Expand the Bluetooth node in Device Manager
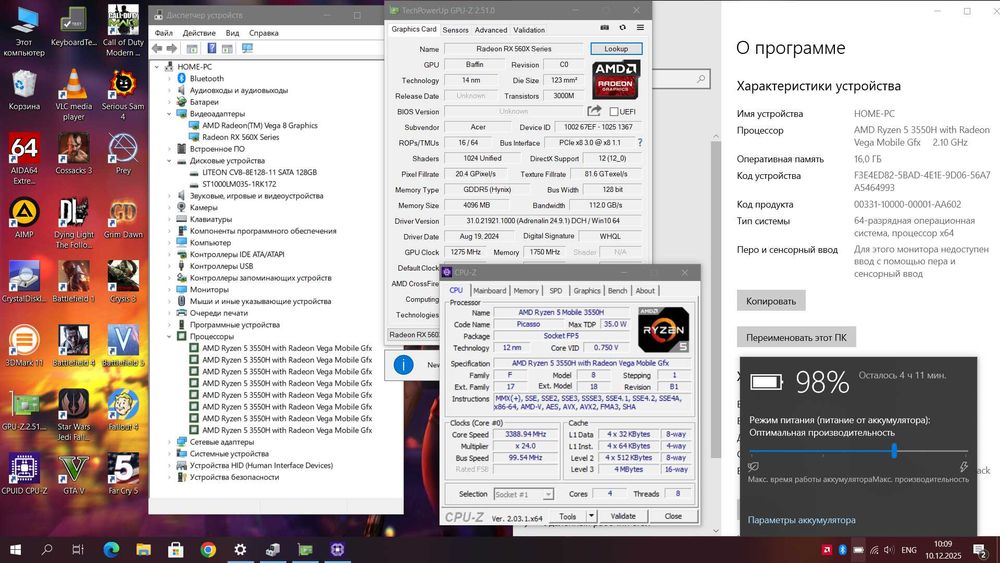 [169, 78]
